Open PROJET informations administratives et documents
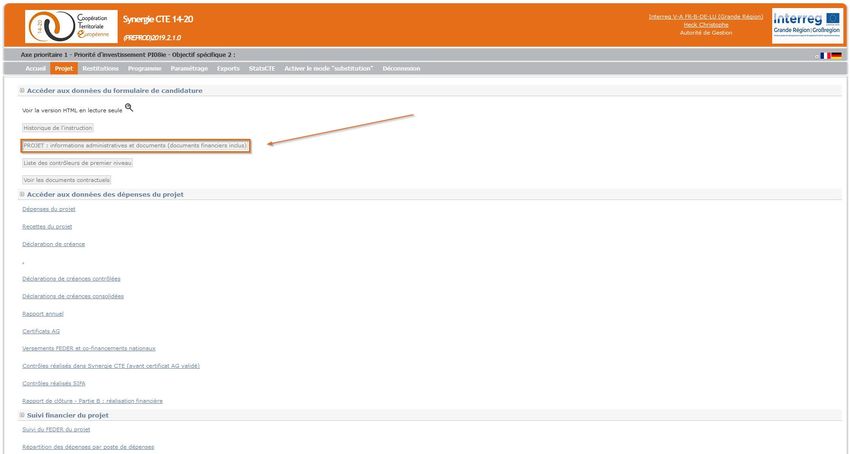850x454 pixels. (134, 145)
